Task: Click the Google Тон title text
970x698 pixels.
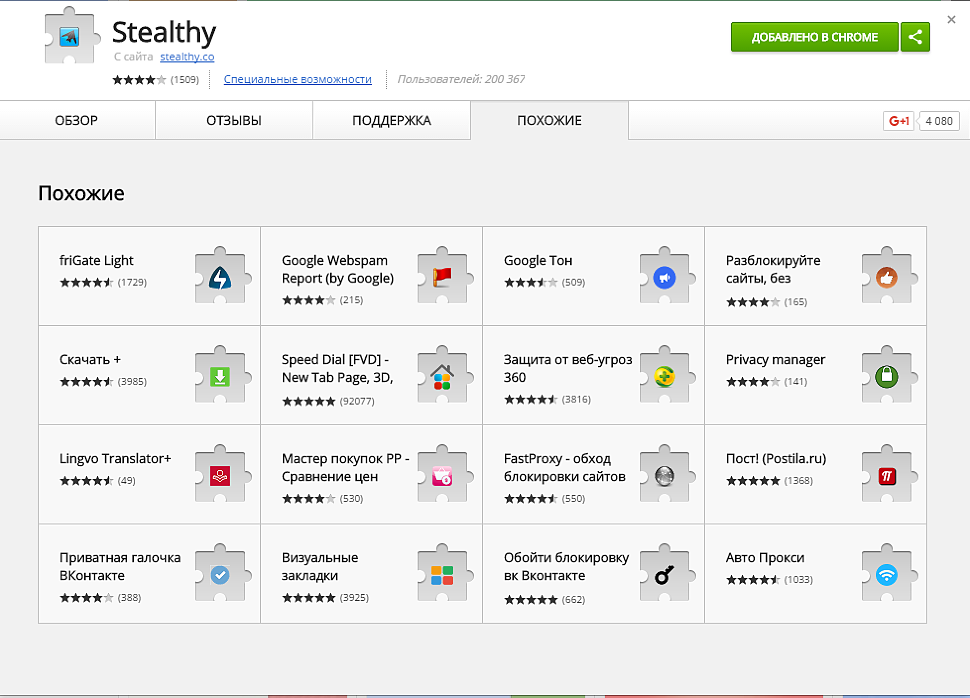Action: tap(538, 261)
